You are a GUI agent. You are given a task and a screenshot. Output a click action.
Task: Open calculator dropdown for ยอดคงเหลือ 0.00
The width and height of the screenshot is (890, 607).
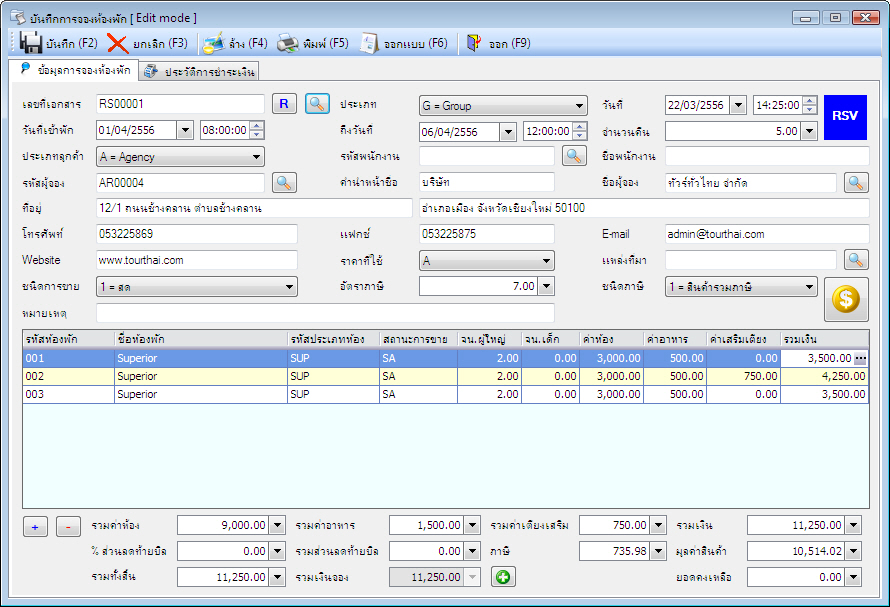click(854, 577)
